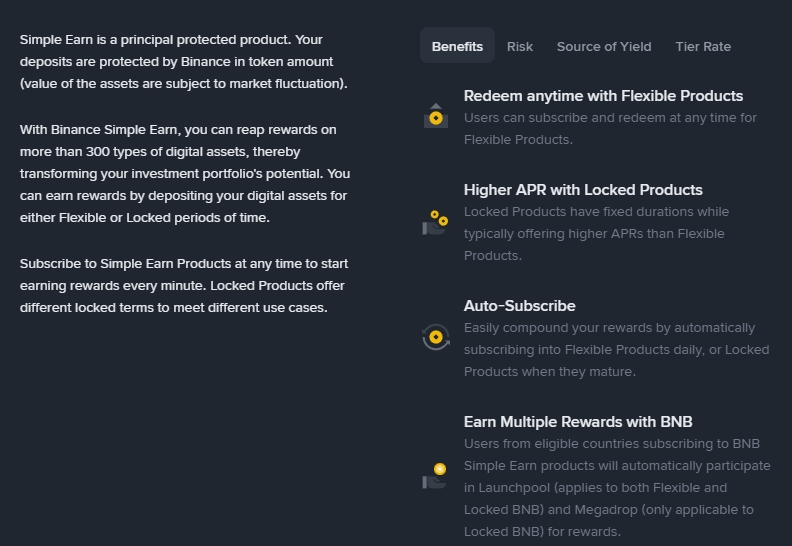Image resolution: width=792 pixels, height=546 pixels.
Task: Click the Earn Multiple Rewards BNB icon
Action: [435, 476]
